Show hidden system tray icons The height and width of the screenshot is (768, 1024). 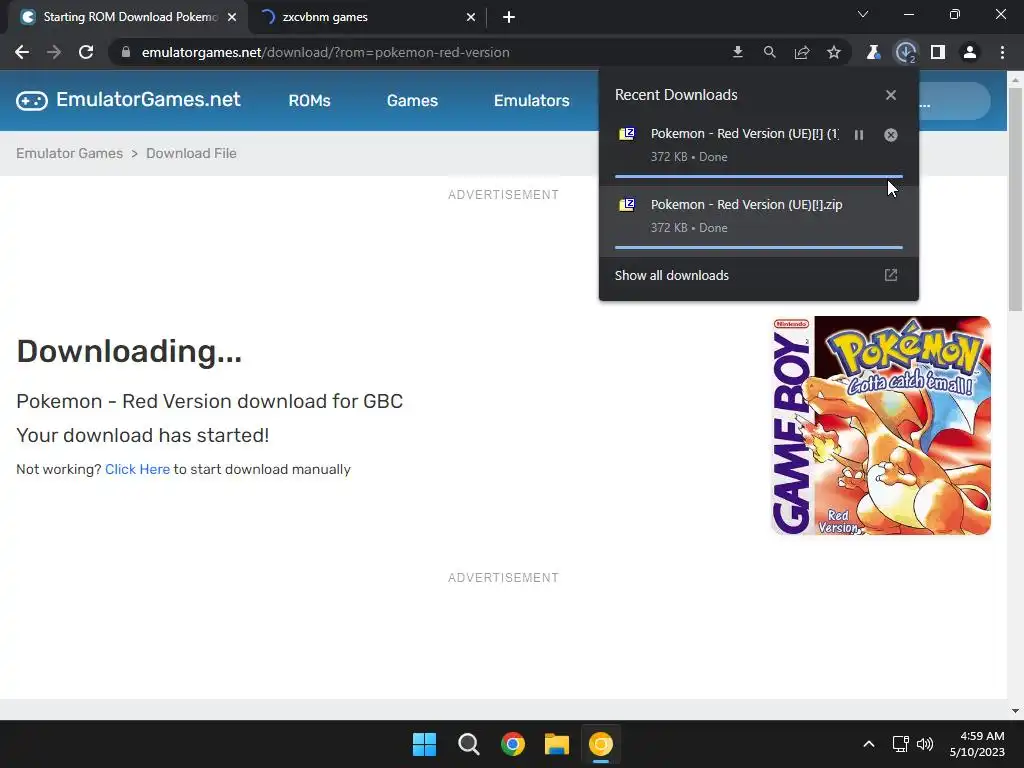[869, 744]
